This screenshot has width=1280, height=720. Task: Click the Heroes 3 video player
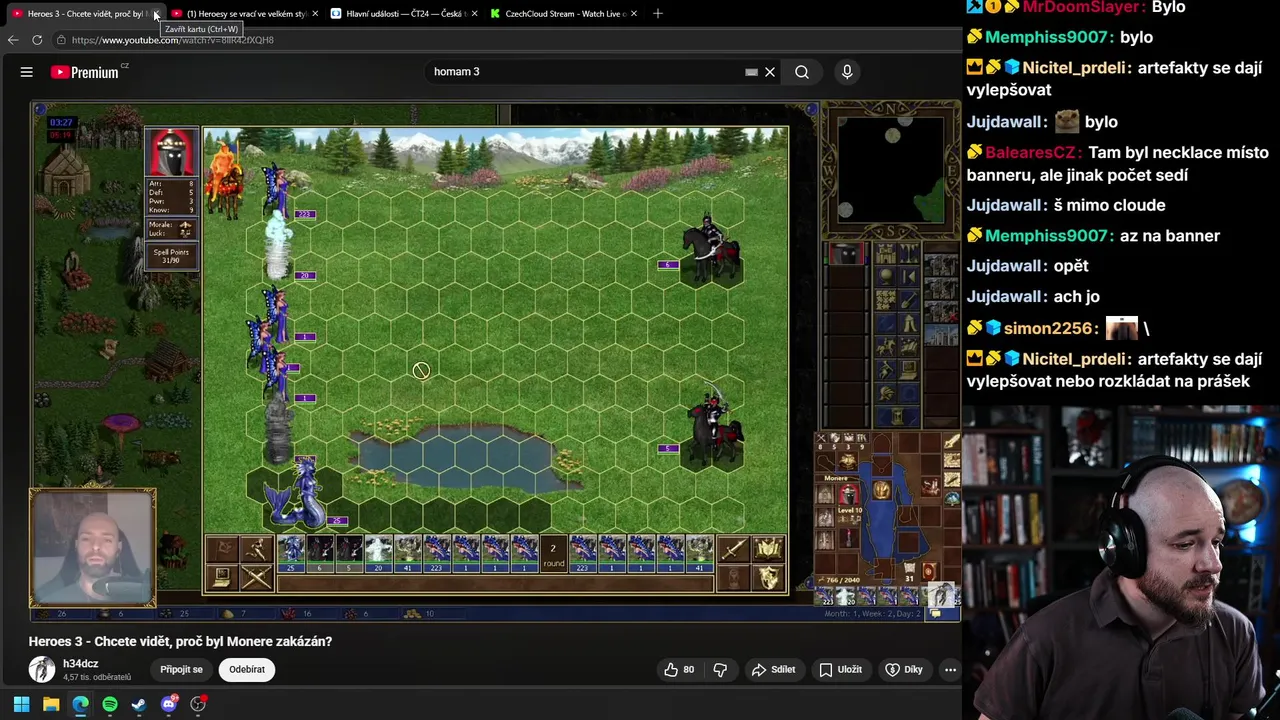click(495, 361)
